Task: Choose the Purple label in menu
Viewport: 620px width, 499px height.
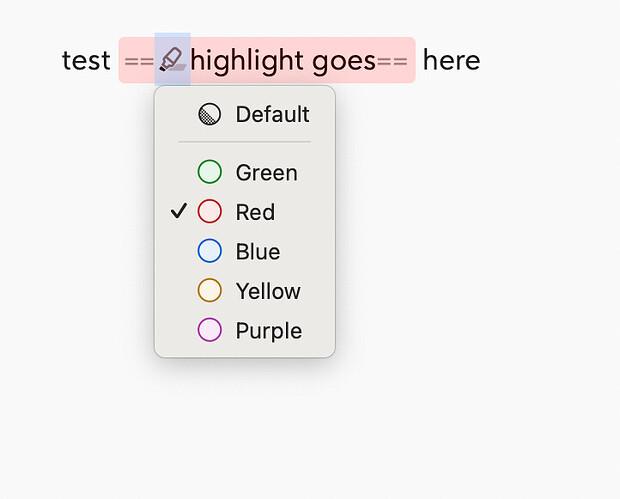Action: click(269, 331)
